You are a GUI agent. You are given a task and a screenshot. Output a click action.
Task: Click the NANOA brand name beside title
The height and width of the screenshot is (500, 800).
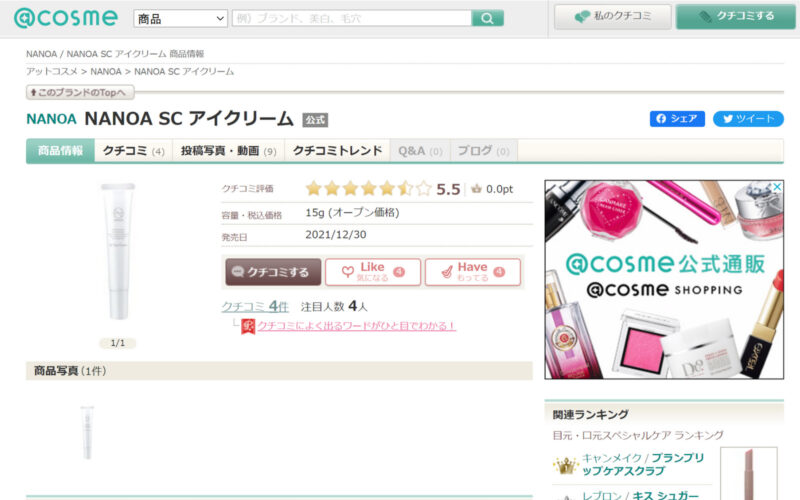click(x=52, y=119)
